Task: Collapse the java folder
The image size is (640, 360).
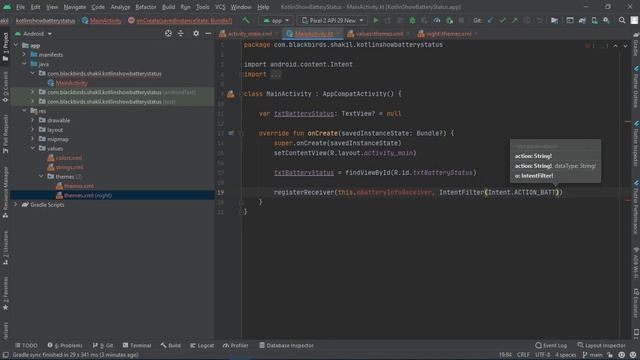Action: click(x=24, y=64)
